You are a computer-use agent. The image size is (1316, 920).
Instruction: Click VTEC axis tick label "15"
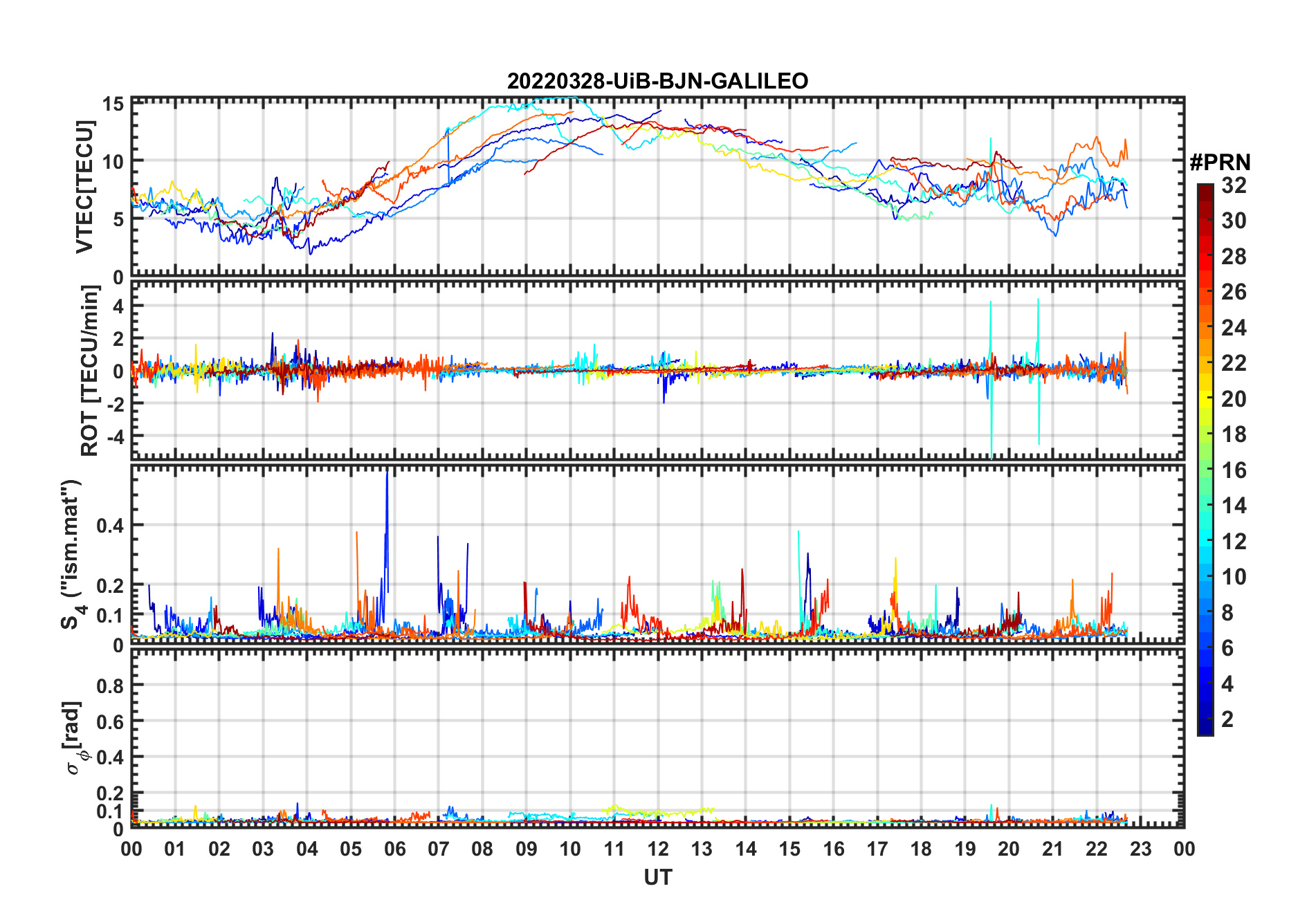tap(113, 104)
